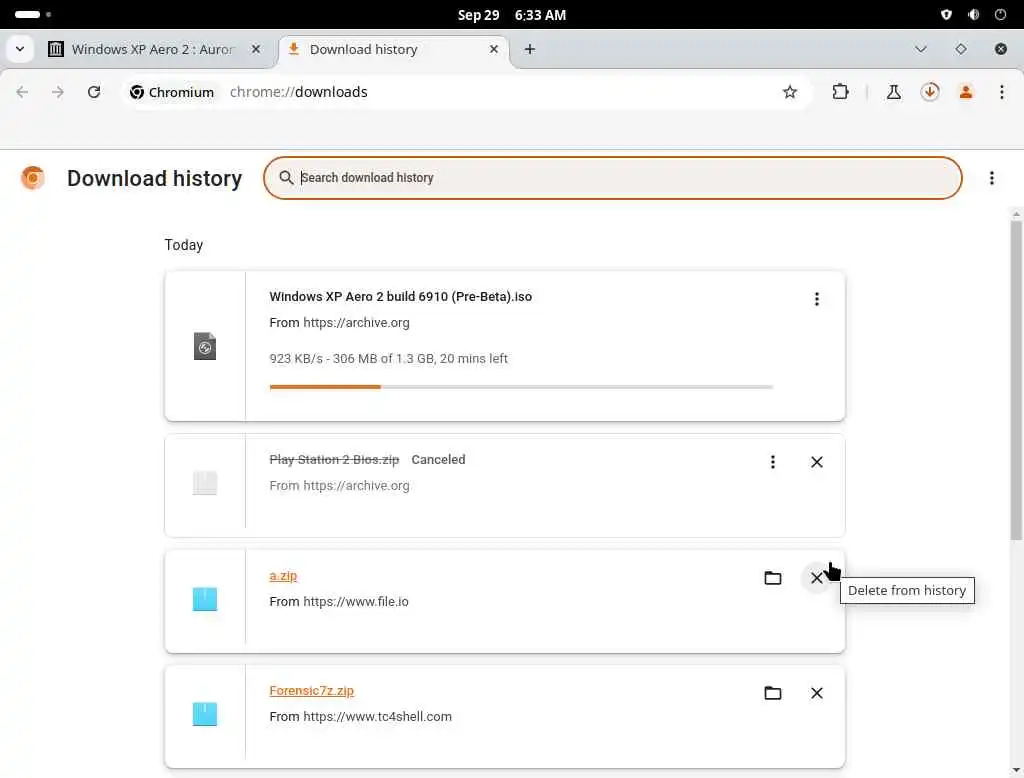Open the Extensions puzzle icon
This screenshot has height=778, width=1024.
(x=840, y=92)
